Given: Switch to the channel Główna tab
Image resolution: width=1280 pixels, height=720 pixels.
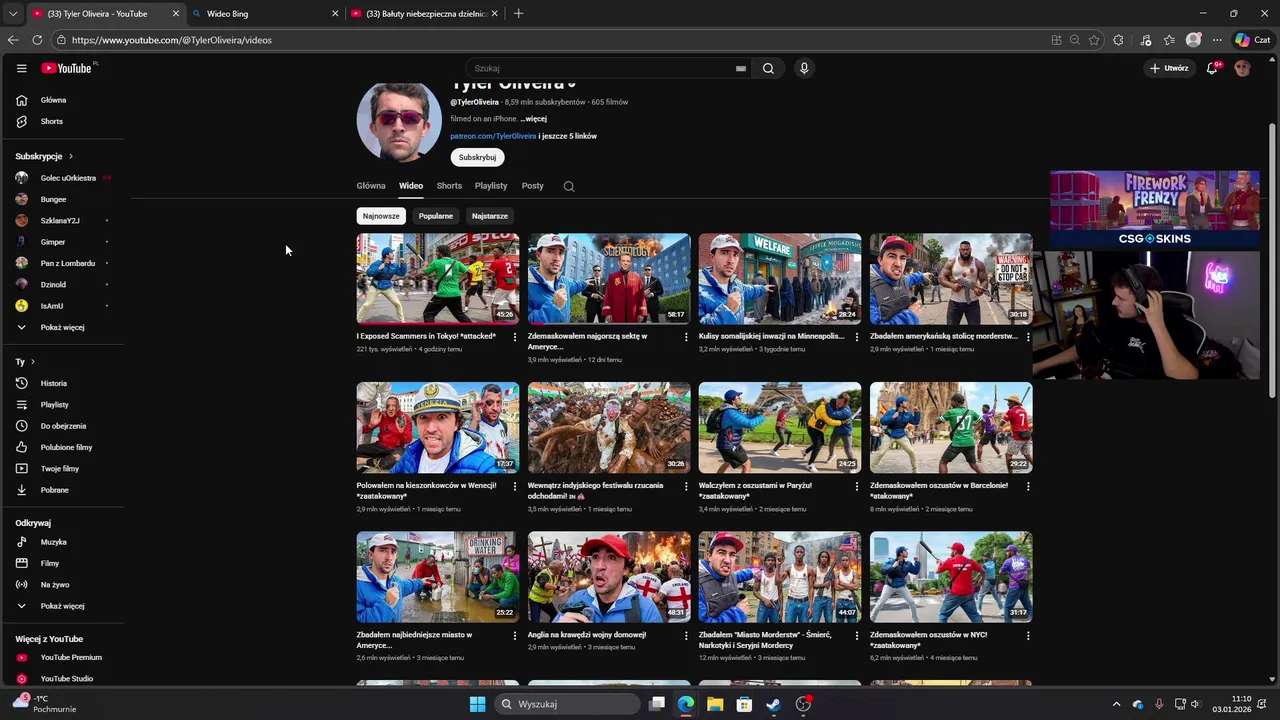Looking at the screenshot, I should point(371,186).
